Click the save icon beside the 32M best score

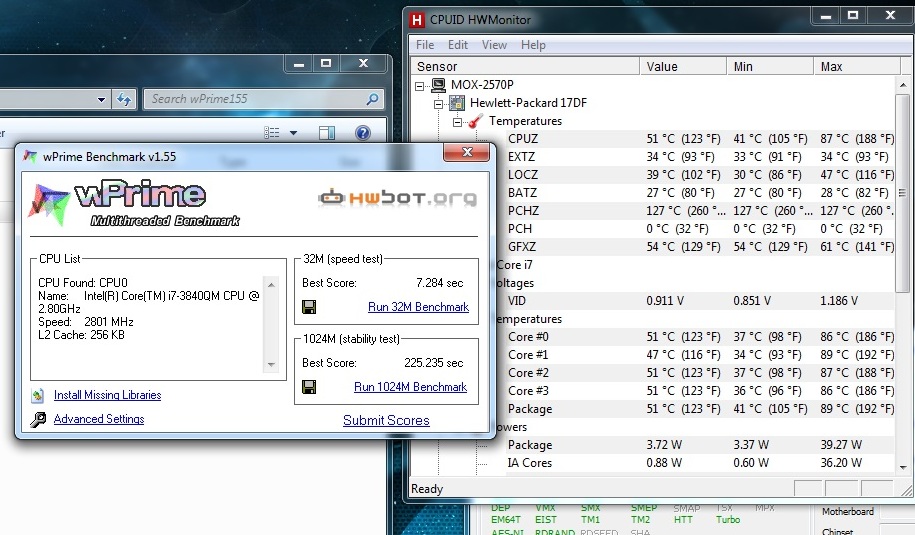tap(310, 307)
